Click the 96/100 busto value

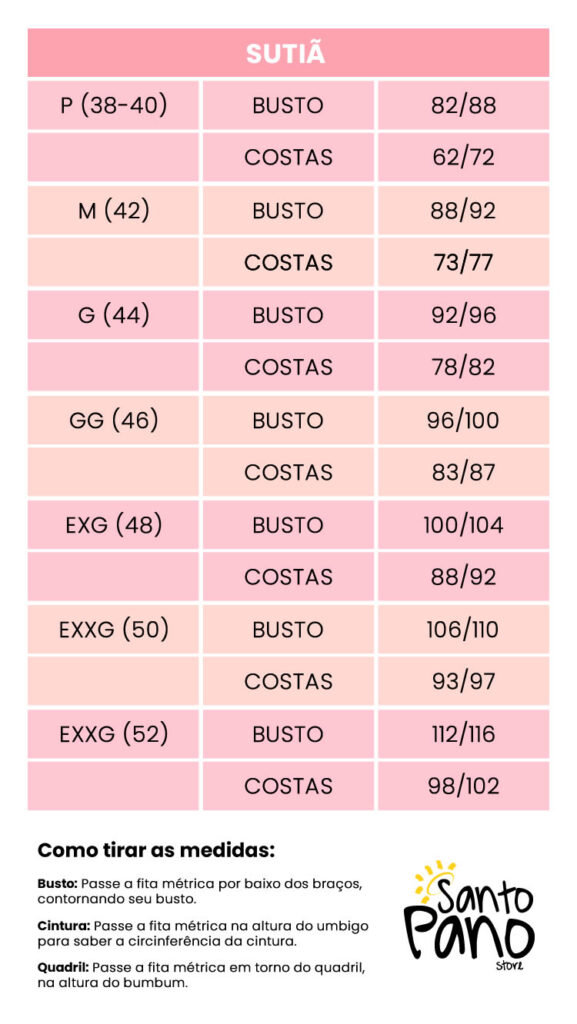pos(463,420)
